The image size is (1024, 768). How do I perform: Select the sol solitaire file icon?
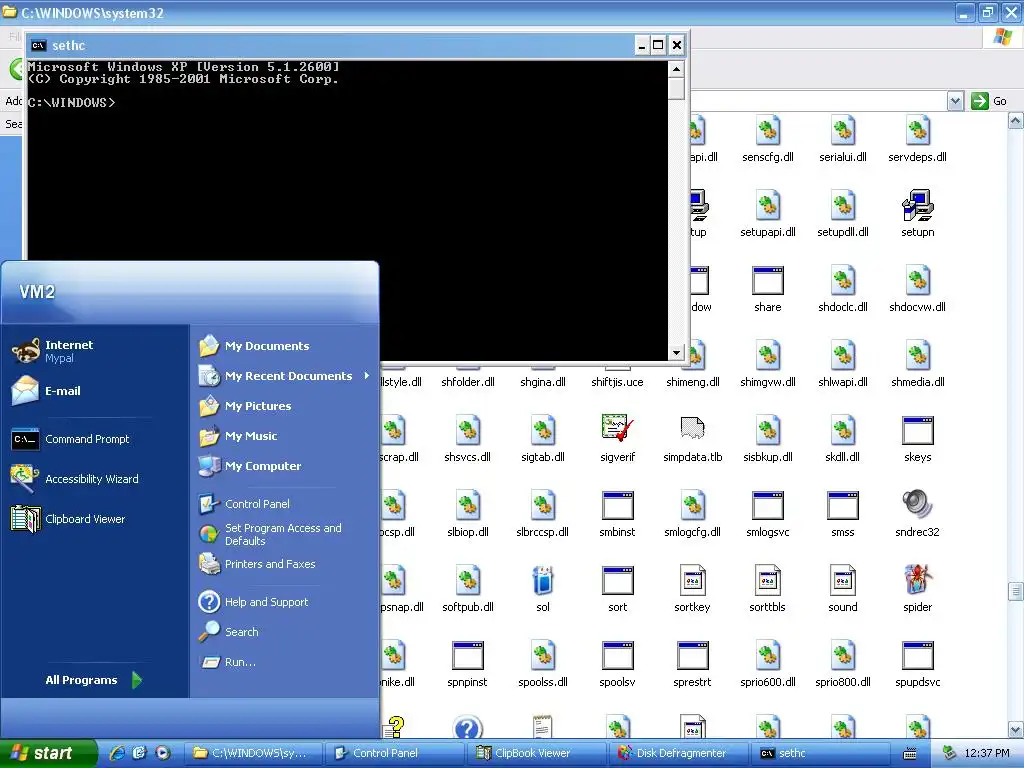click(543, 581)
